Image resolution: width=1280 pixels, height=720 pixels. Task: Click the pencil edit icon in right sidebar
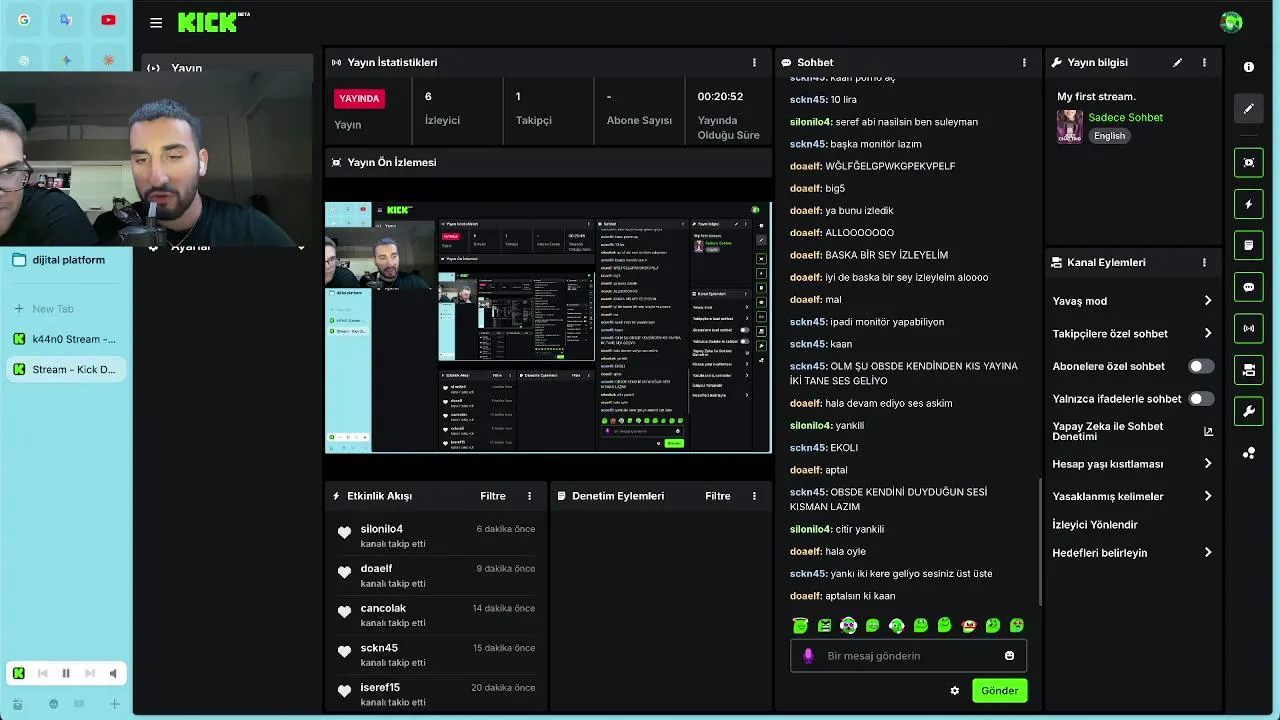pyautogui.click(x=1249, y=108)
